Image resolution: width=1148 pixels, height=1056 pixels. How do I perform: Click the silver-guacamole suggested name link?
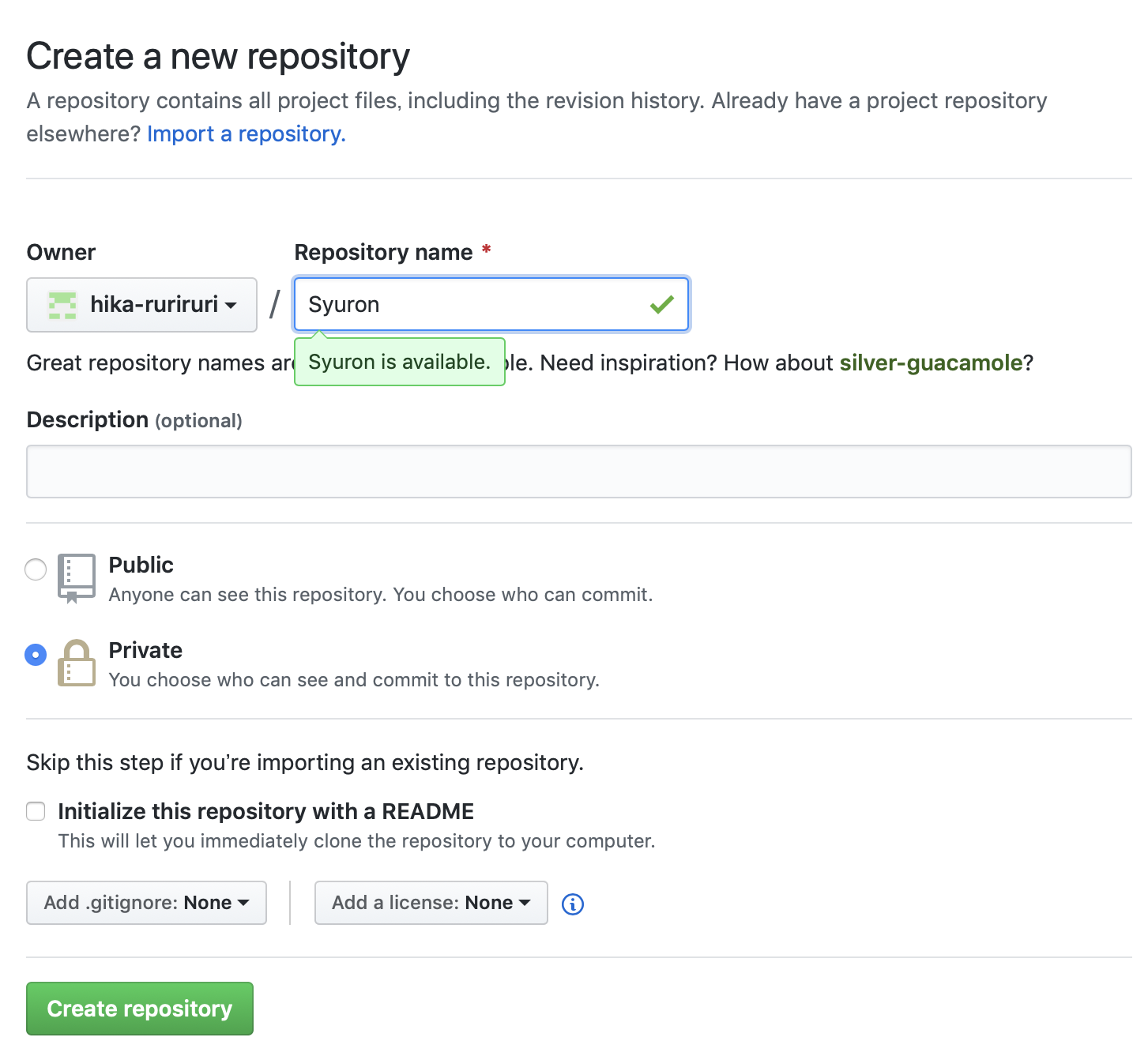point(931,363)
